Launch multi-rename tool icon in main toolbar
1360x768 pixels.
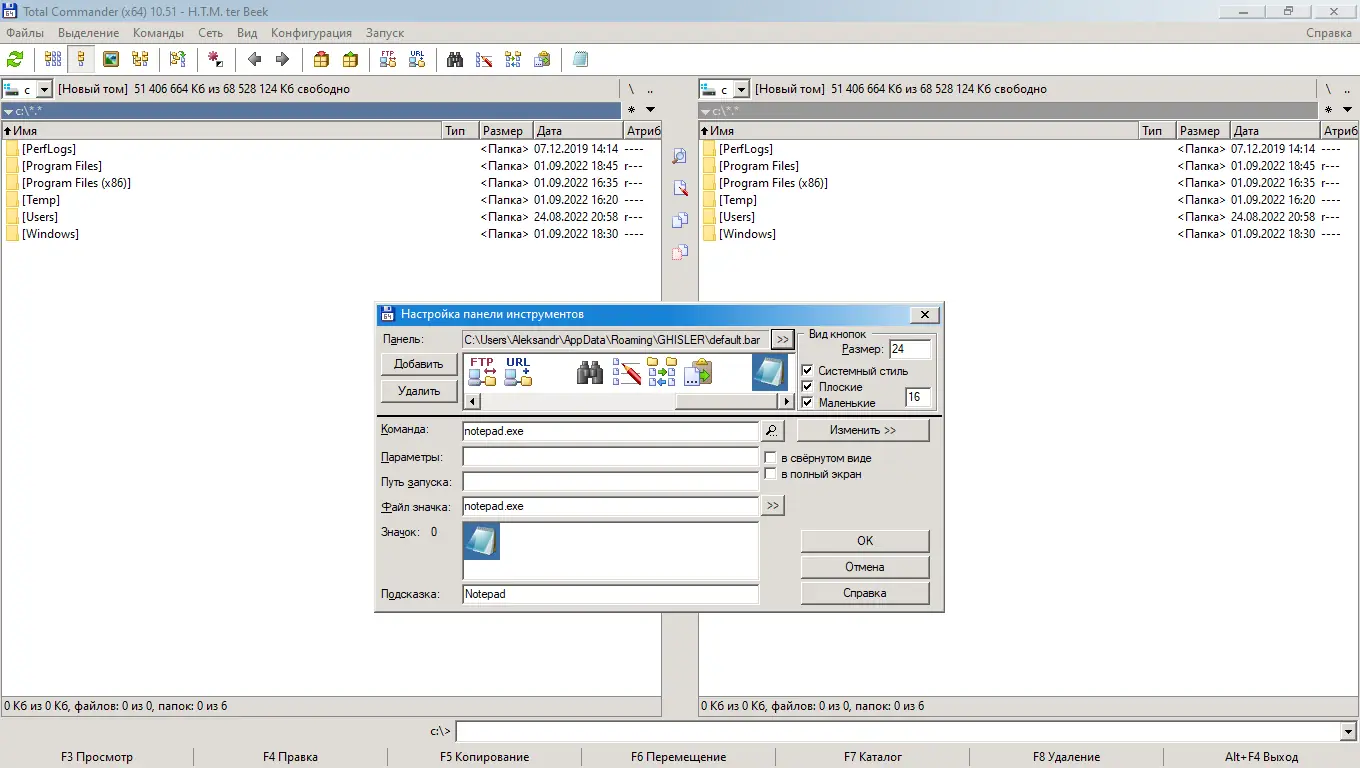pyautogui.click(x=484, y=59)
